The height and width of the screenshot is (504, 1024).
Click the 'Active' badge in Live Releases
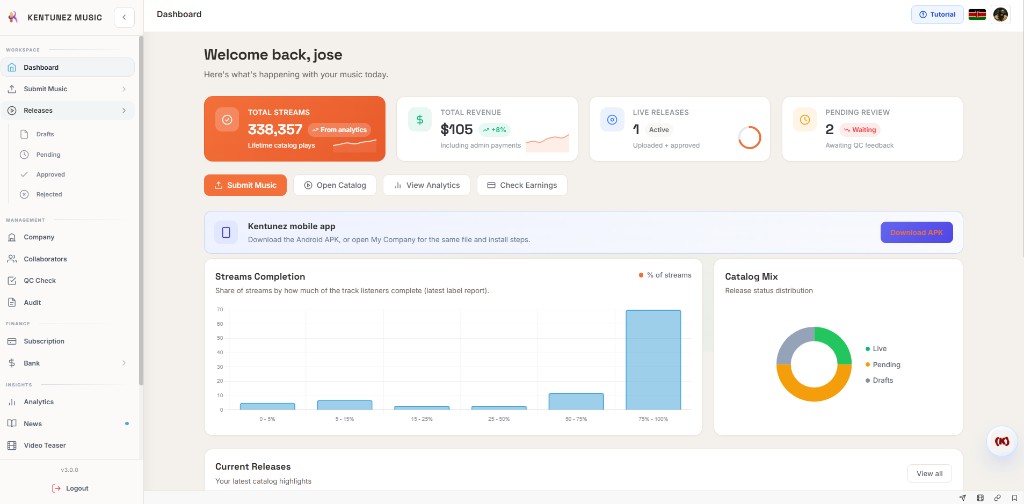[x=659, y=129]
